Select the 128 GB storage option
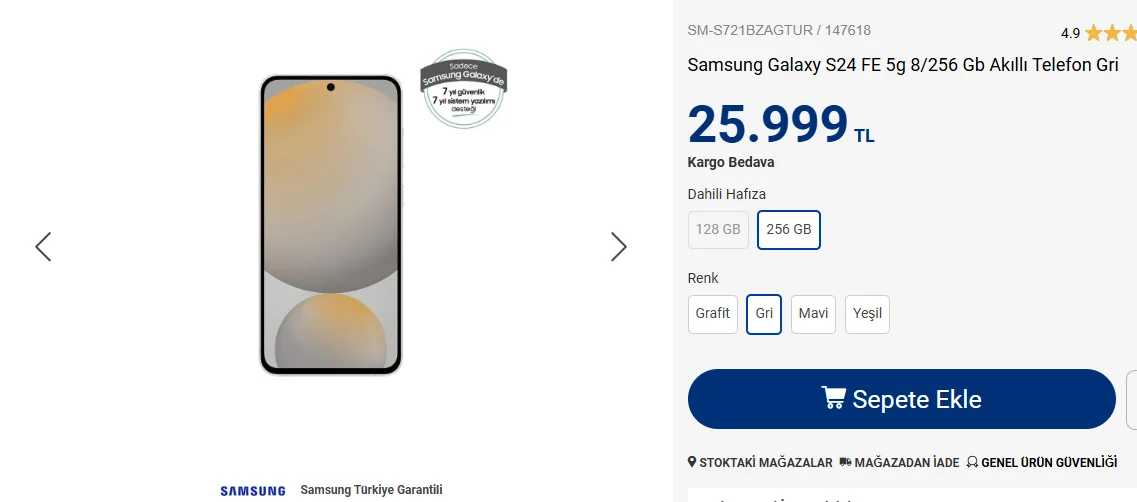The image size is (1137, 502). point(718,229)
